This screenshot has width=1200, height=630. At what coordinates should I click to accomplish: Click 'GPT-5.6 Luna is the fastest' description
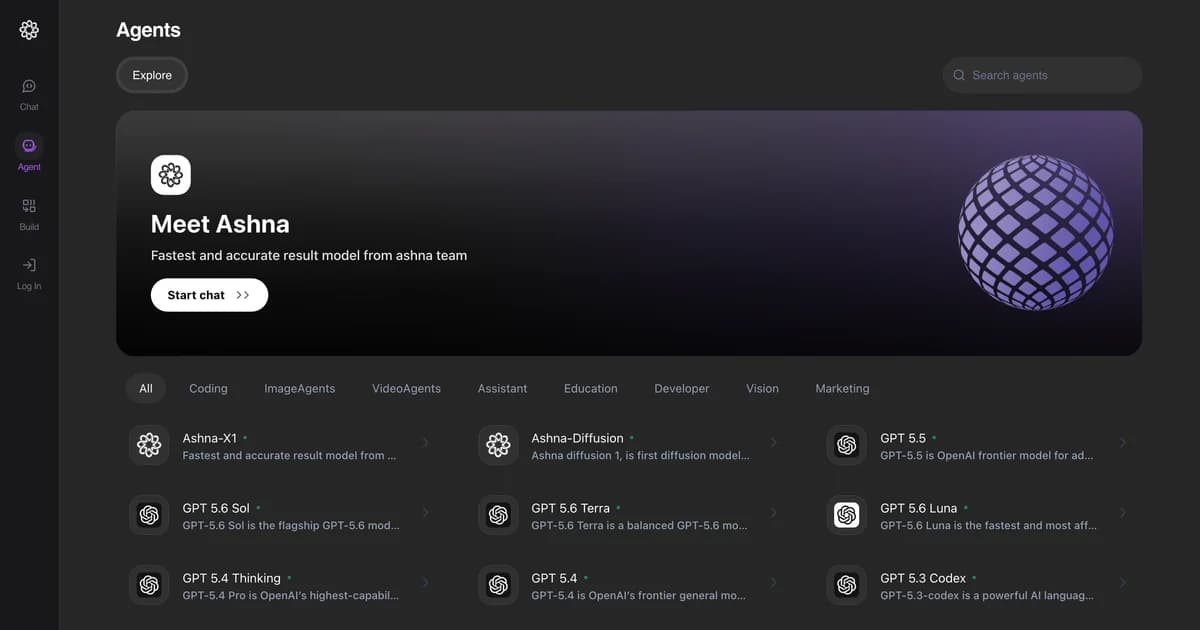[x=988, y=525]
